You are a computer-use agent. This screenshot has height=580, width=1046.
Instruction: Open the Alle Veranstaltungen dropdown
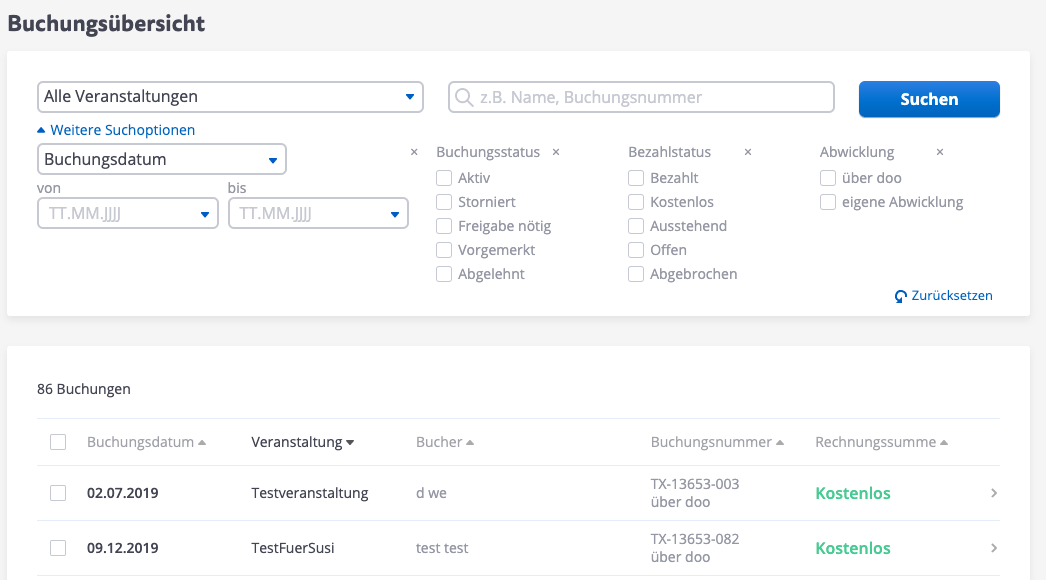pyautogui.click(x=230, y=97)
